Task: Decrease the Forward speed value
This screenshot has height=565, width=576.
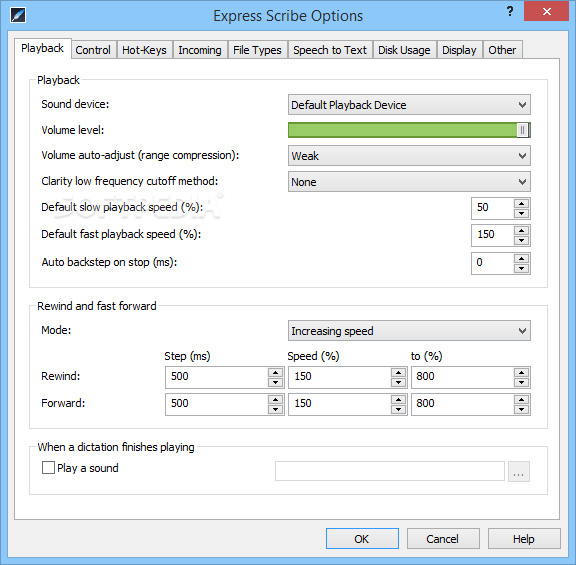Action: [x=398, y=410]
